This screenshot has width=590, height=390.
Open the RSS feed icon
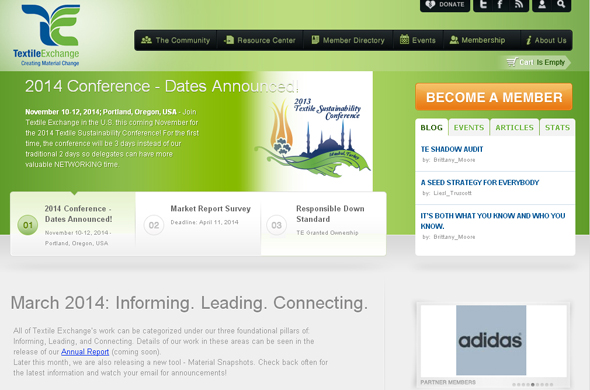tap(519, 5)
